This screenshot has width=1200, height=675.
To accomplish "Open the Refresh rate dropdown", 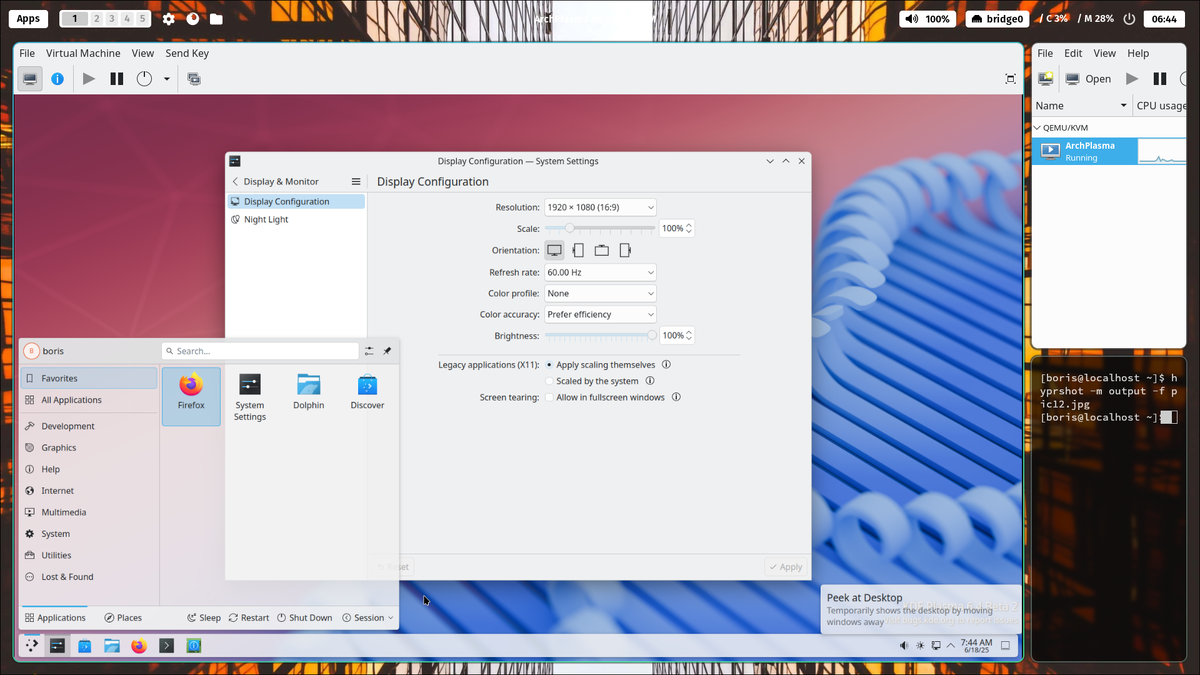I will coord(600,271).
